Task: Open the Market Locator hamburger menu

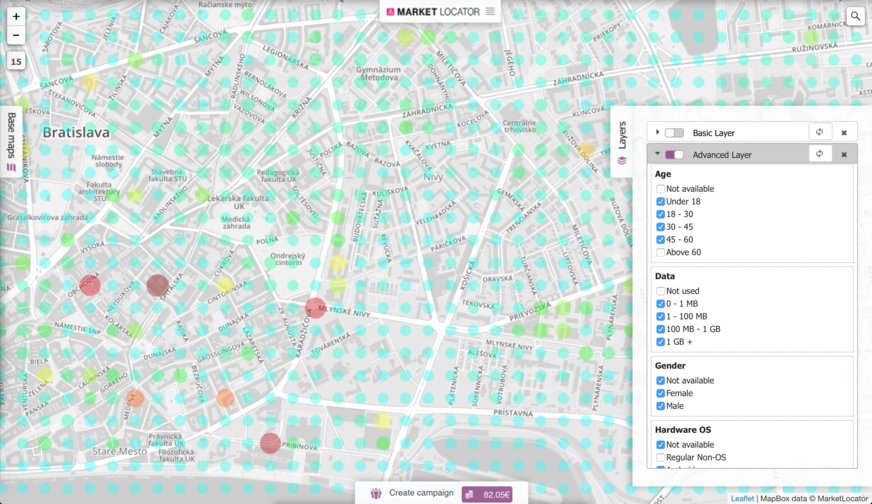Action: pos(490,11)
